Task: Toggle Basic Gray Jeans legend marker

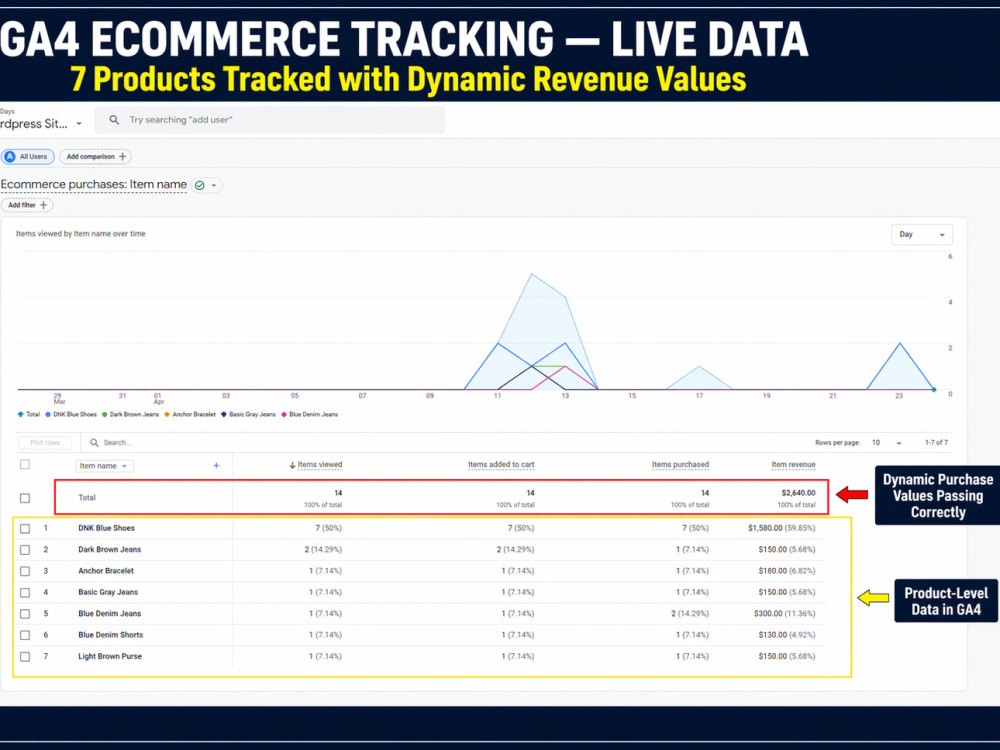Action: (224, 415)
